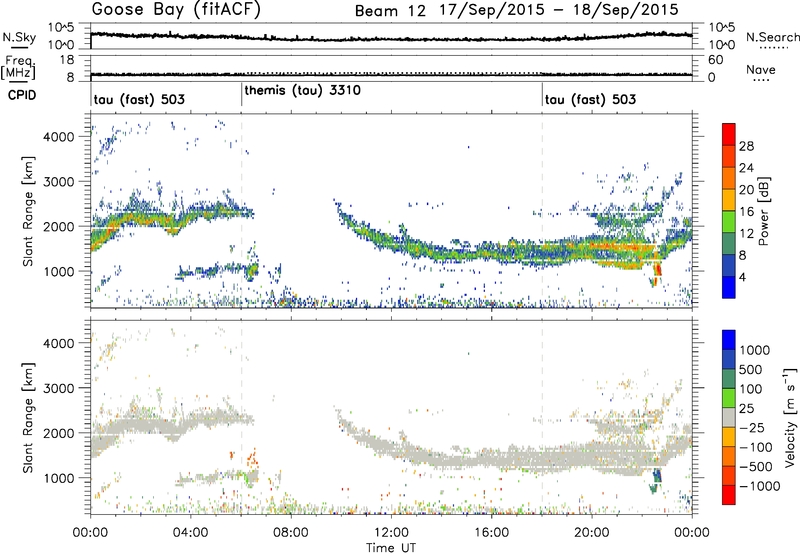This screenshot has height=554, width=800.
Task: Click the 1000 km tick in velocity panel
Action: pyautogui.click(x=58, y=478)
